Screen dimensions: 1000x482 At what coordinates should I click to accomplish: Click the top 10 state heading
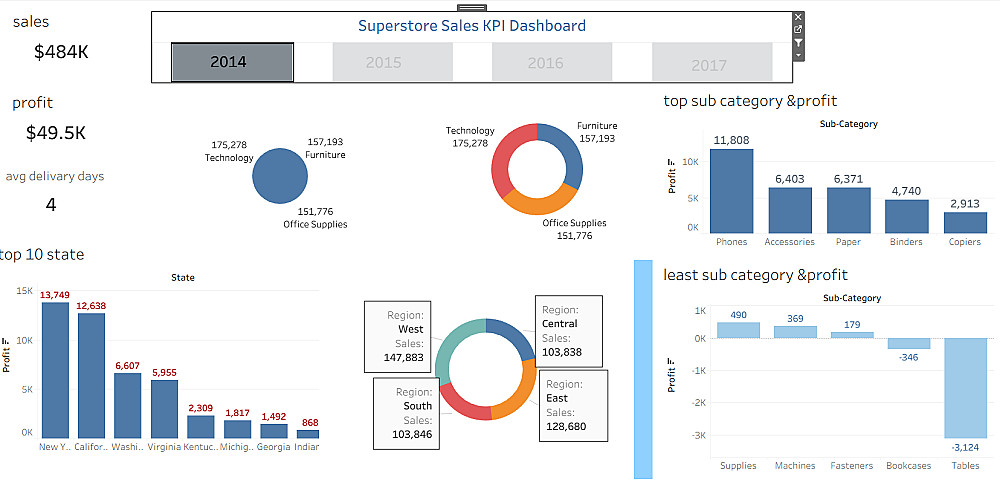[x=41, y=255]
